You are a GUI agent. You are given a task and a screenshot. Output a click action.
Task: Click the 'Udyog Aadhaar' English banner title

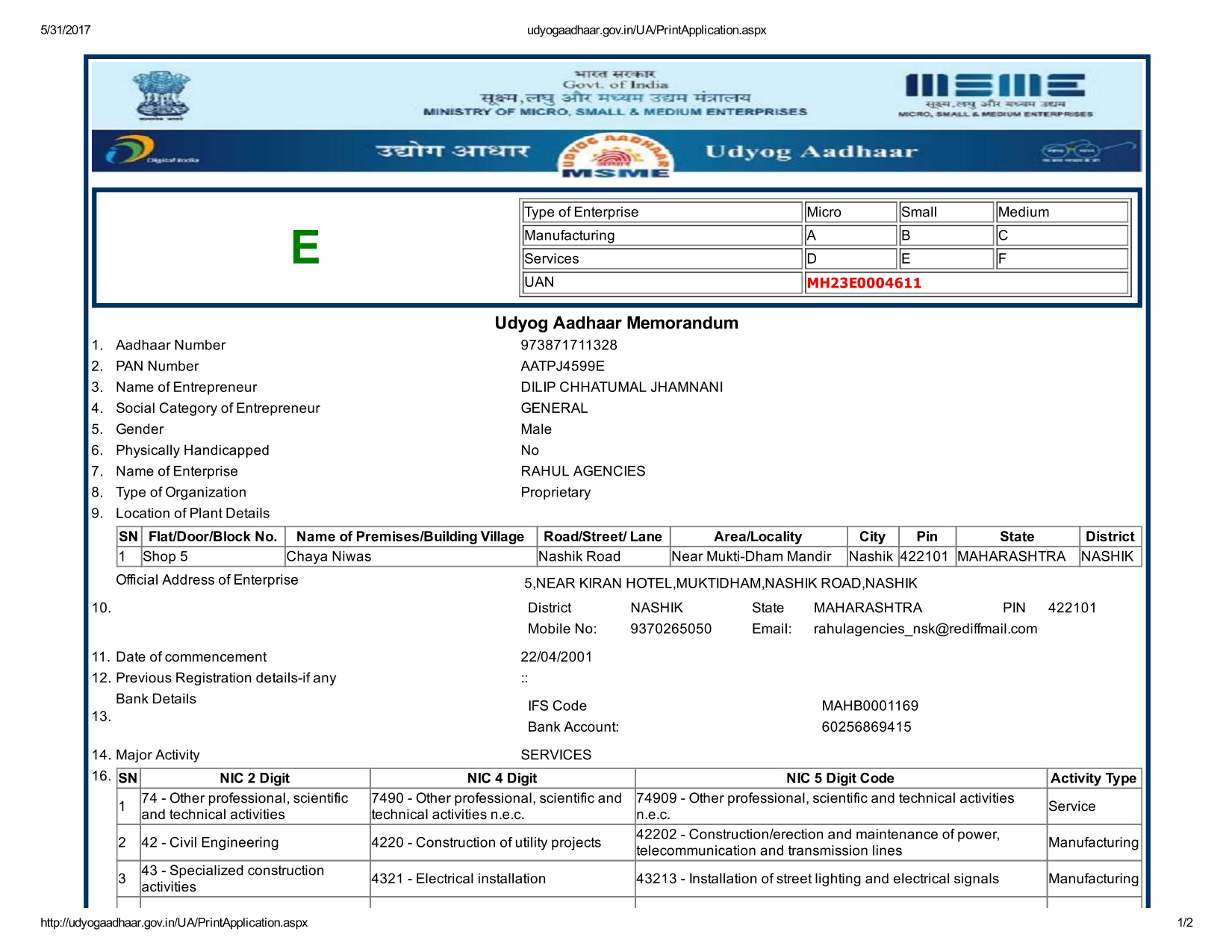tap(811, 152)
